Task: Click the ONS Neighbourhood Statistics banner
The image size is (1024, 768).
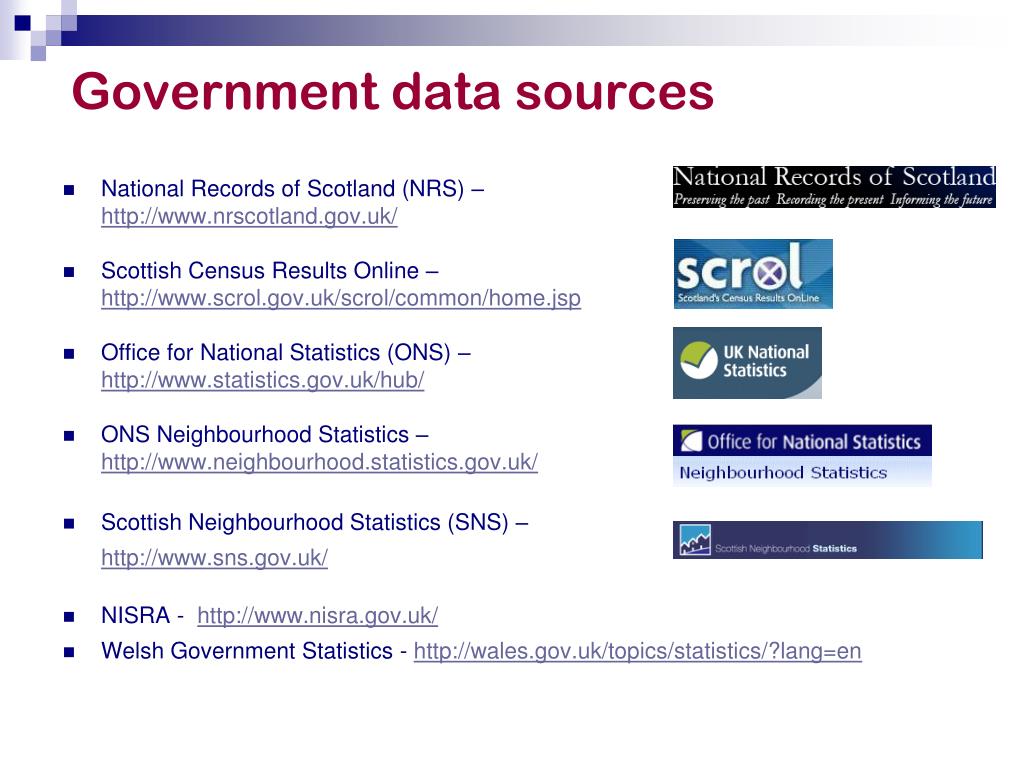Action: pyautogui.click(x=802, y=455)
